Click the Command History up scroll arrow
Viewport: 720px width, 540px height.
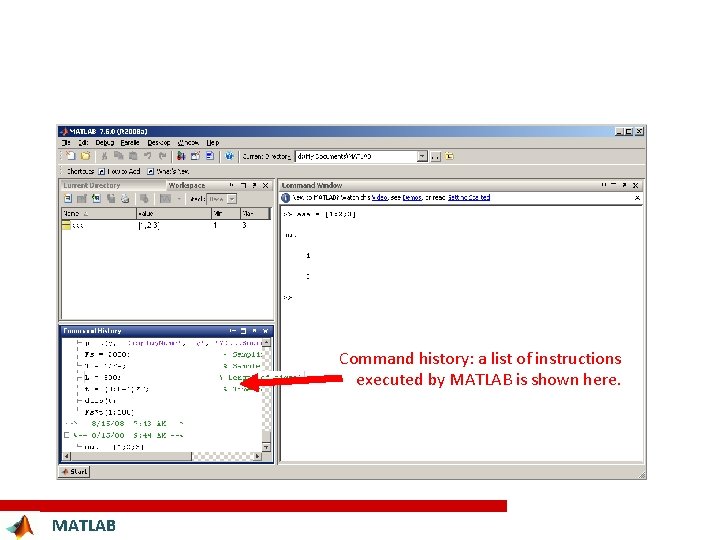click(x=266, y=343)
